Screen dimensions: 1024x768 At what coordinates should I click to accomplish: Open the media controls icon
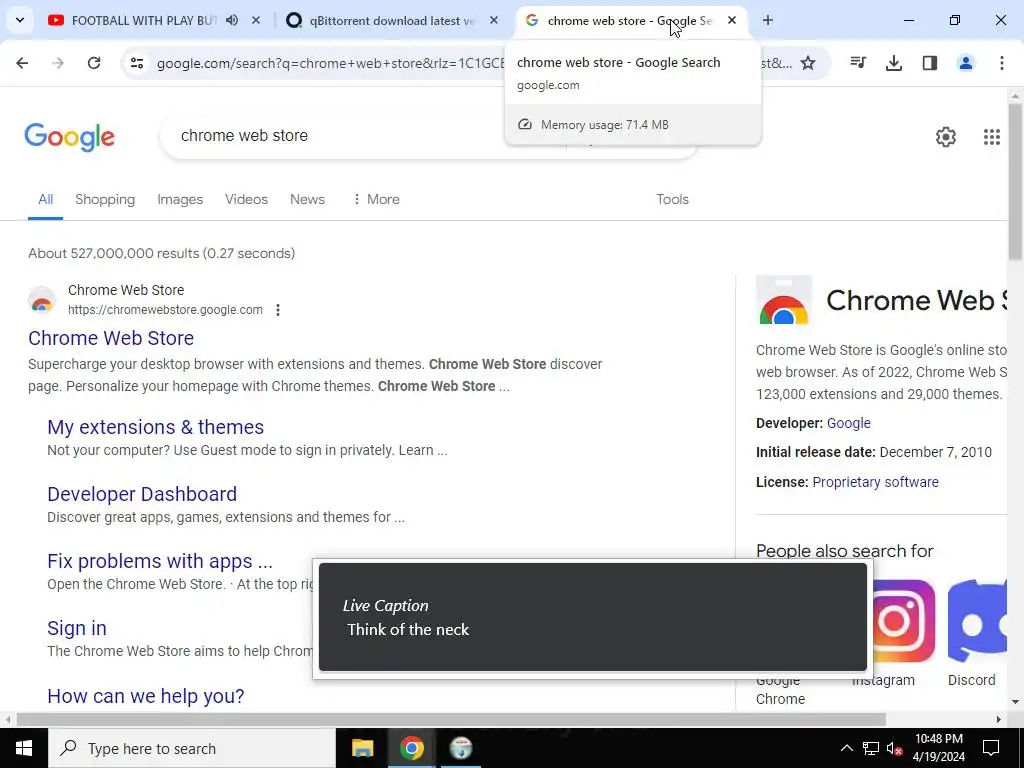858,63
